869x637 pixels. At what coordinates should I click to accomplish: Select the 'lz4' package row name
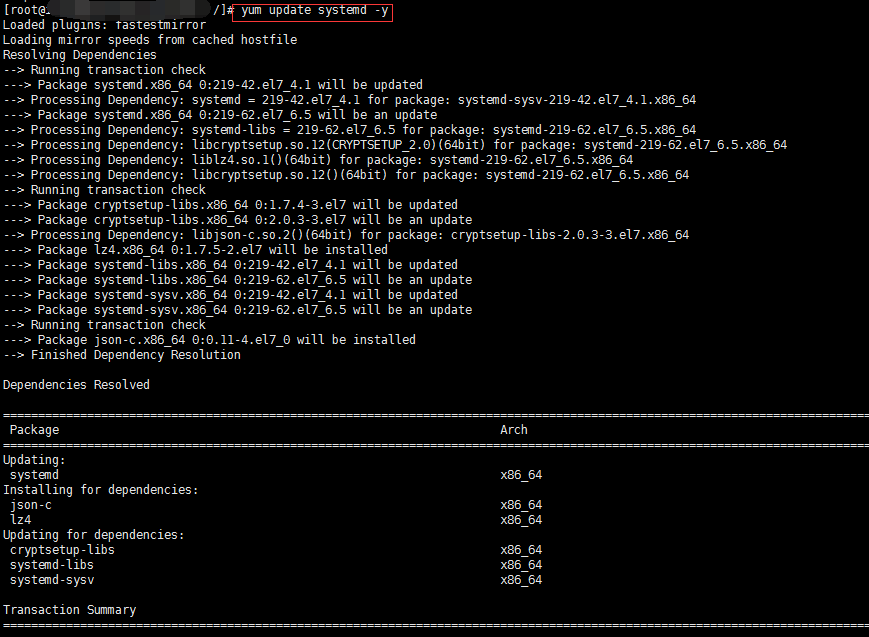coord(20,520)
